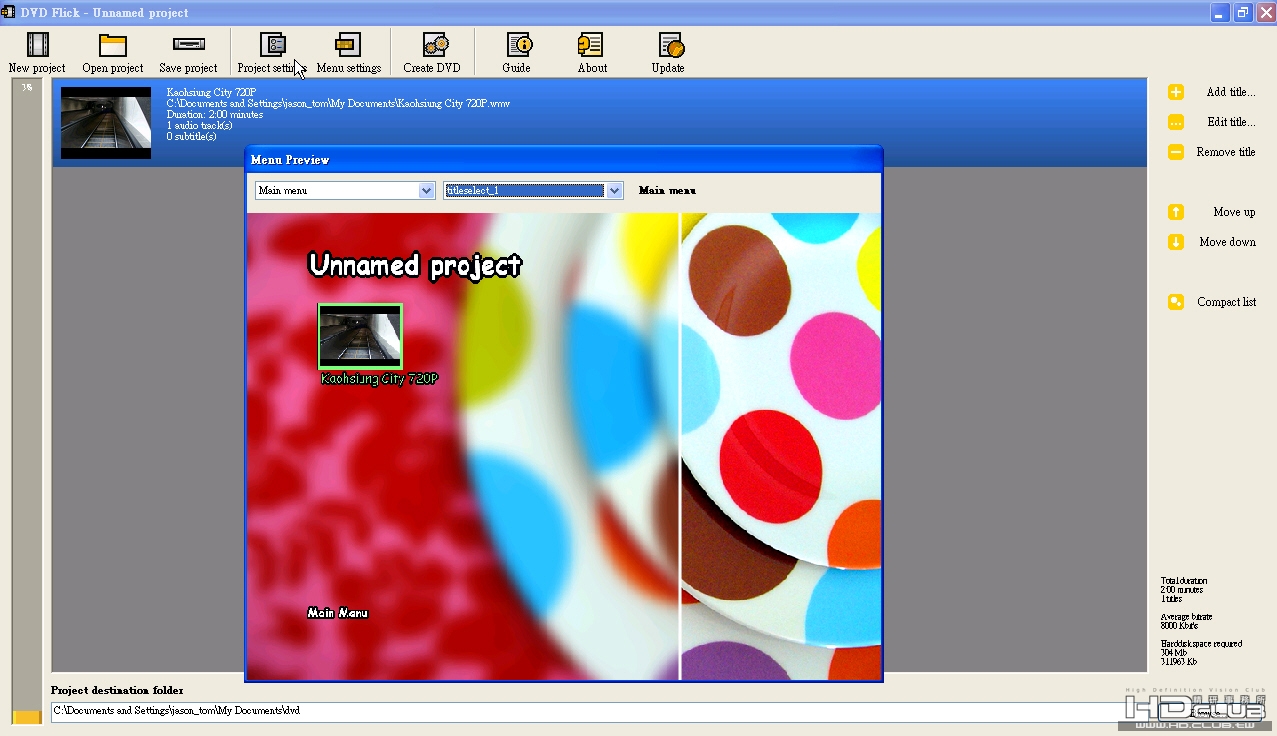1277x736 pixels.
Task: Maximize the DVD Flick window
Action: pos(1243,12)
